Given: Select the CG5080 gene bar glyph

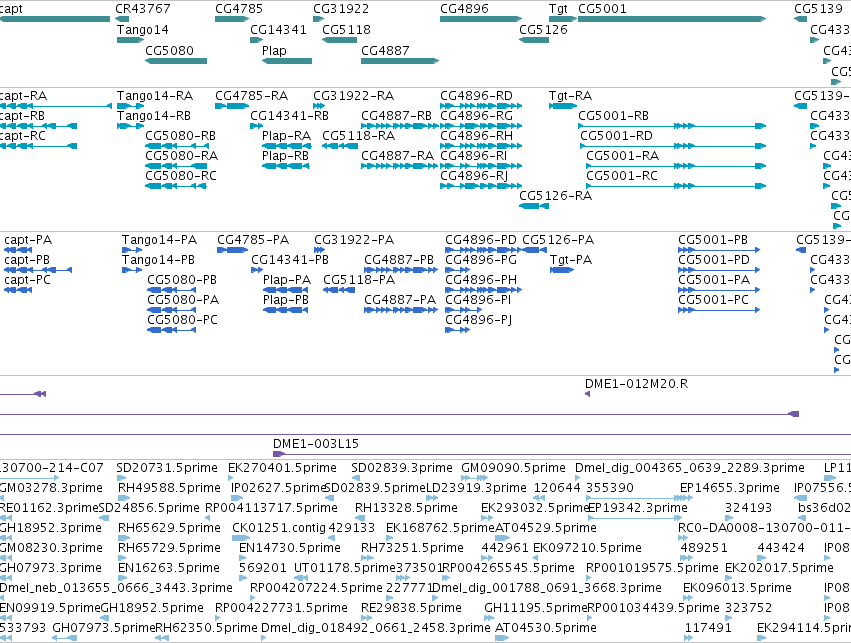Looking at the screenshot, I should (x=176, y=61).
